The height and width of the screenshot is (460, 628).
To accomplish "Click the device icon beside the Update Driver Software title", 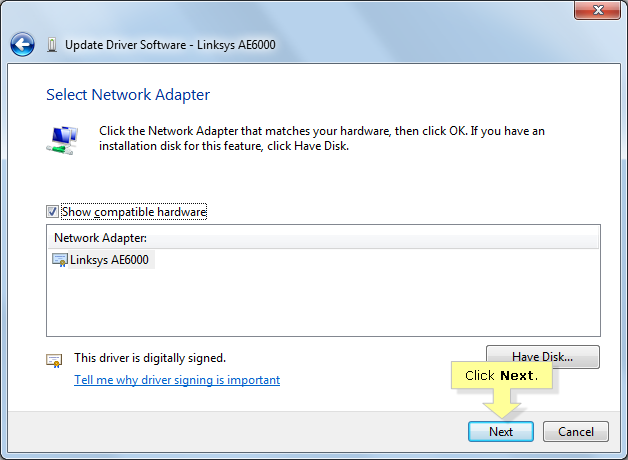I will [x=52, y=45].
